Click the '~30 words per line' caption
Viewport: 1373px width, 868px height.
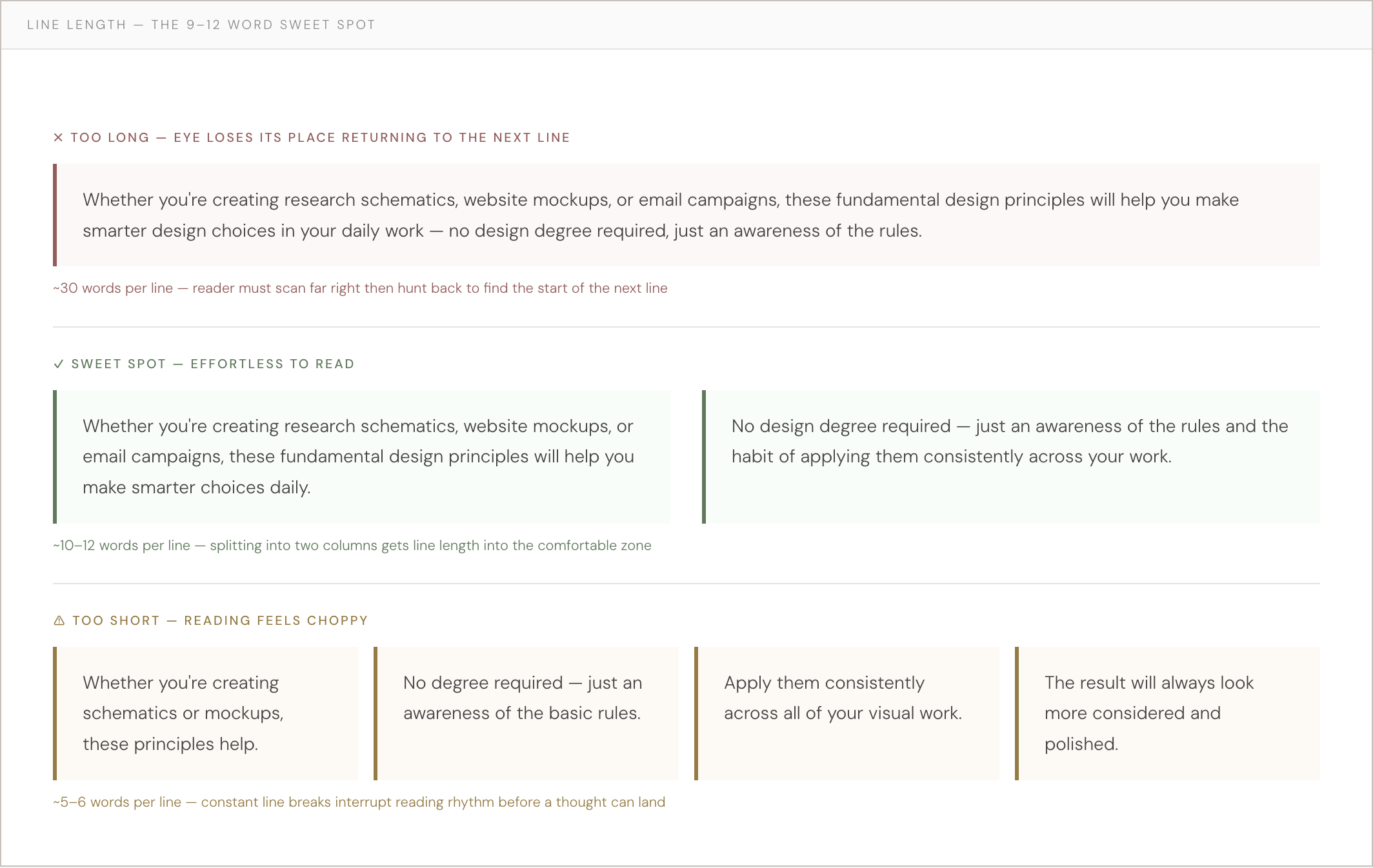(360, 288)
